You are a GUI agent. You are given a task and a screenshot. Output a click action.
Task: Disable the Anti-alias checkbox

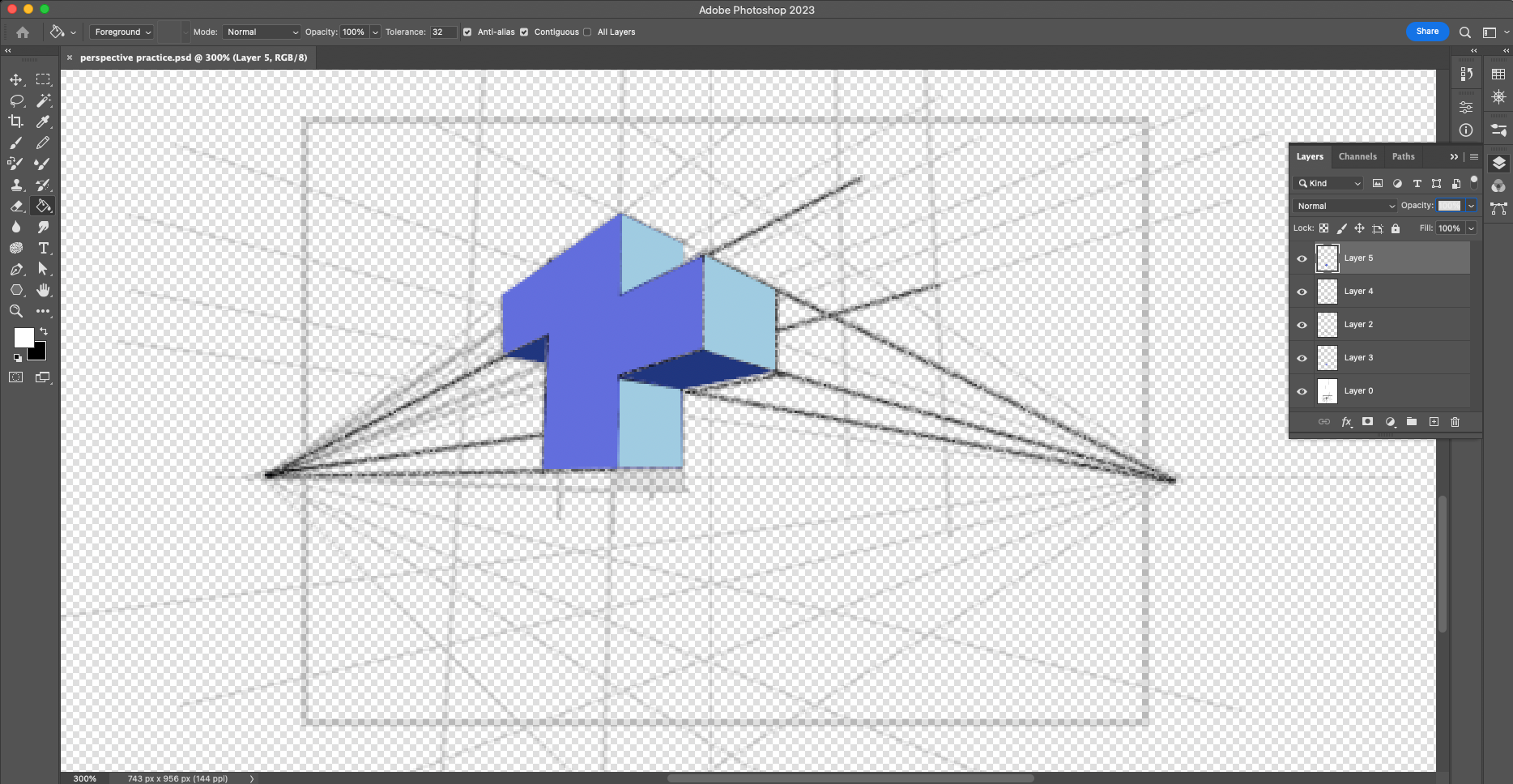coord(467,32)
